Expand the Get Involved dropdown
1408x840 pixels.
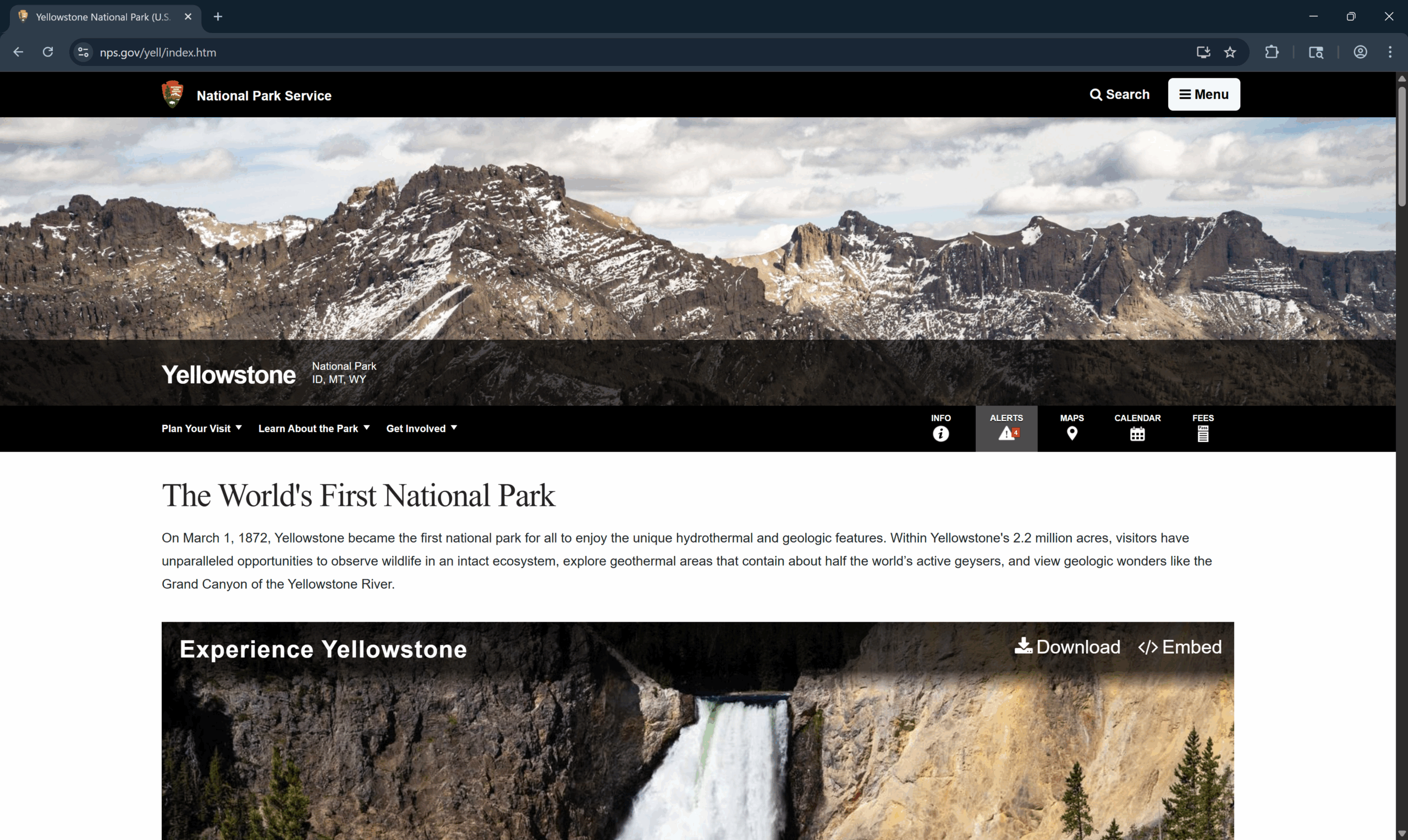[x=421, y=428]
